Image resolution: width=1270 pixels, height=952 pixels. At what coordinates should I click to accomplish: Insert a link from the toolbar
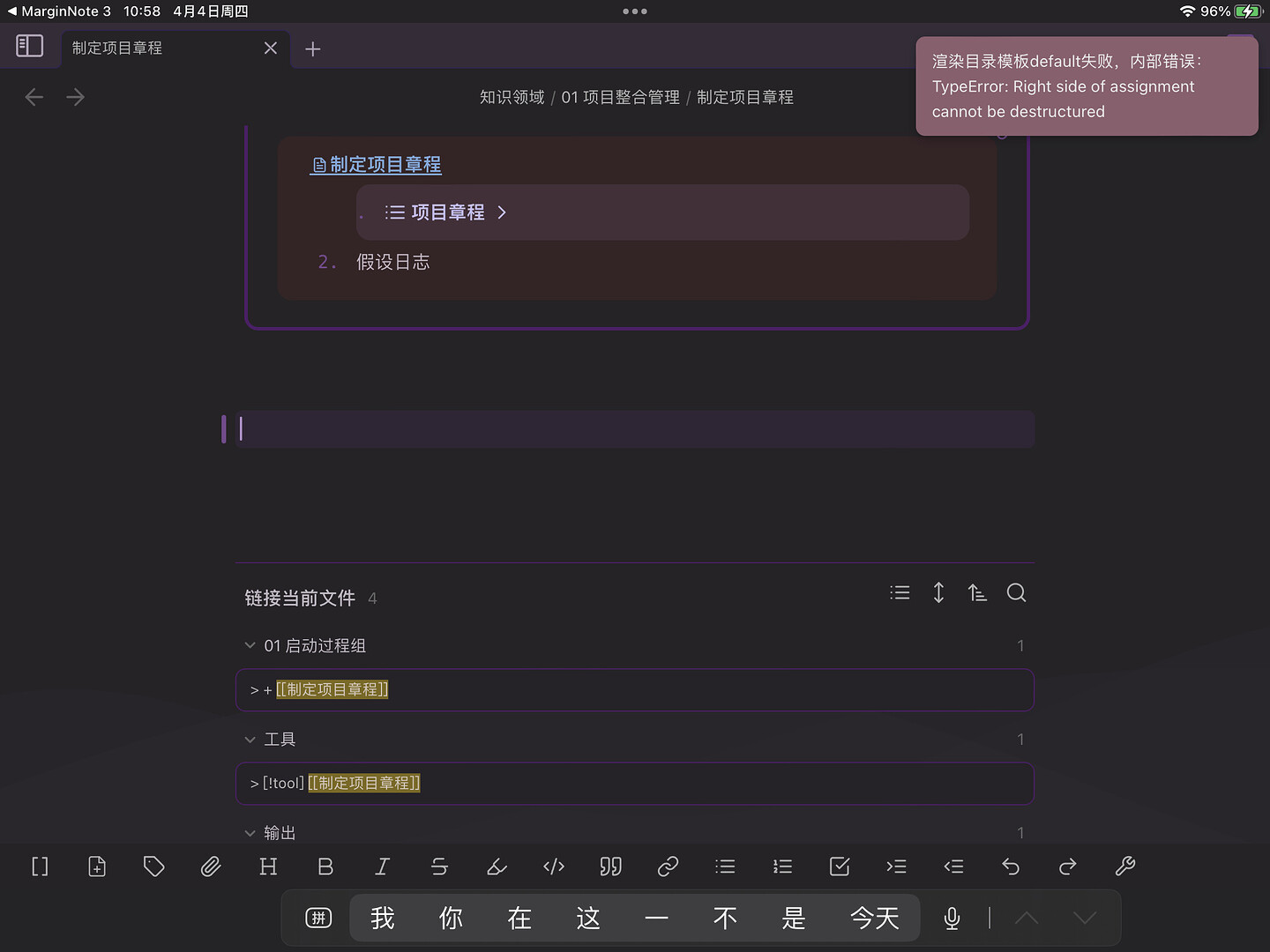tap(668, 866)
